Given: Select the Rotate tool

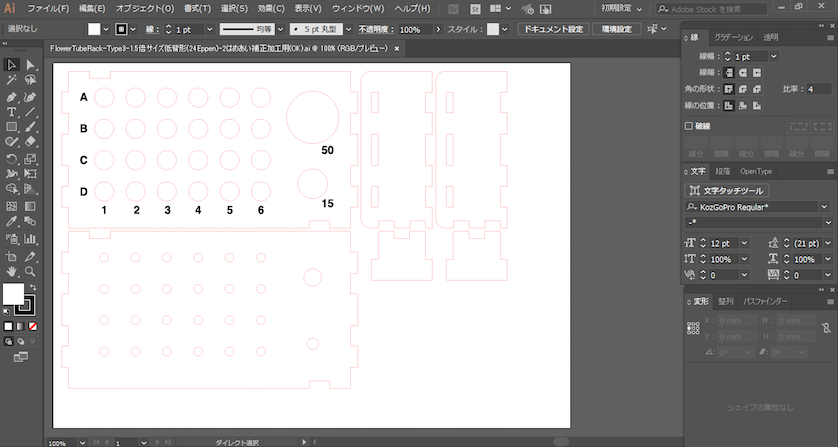Looking at the screenshot, I should pos(11,159).
